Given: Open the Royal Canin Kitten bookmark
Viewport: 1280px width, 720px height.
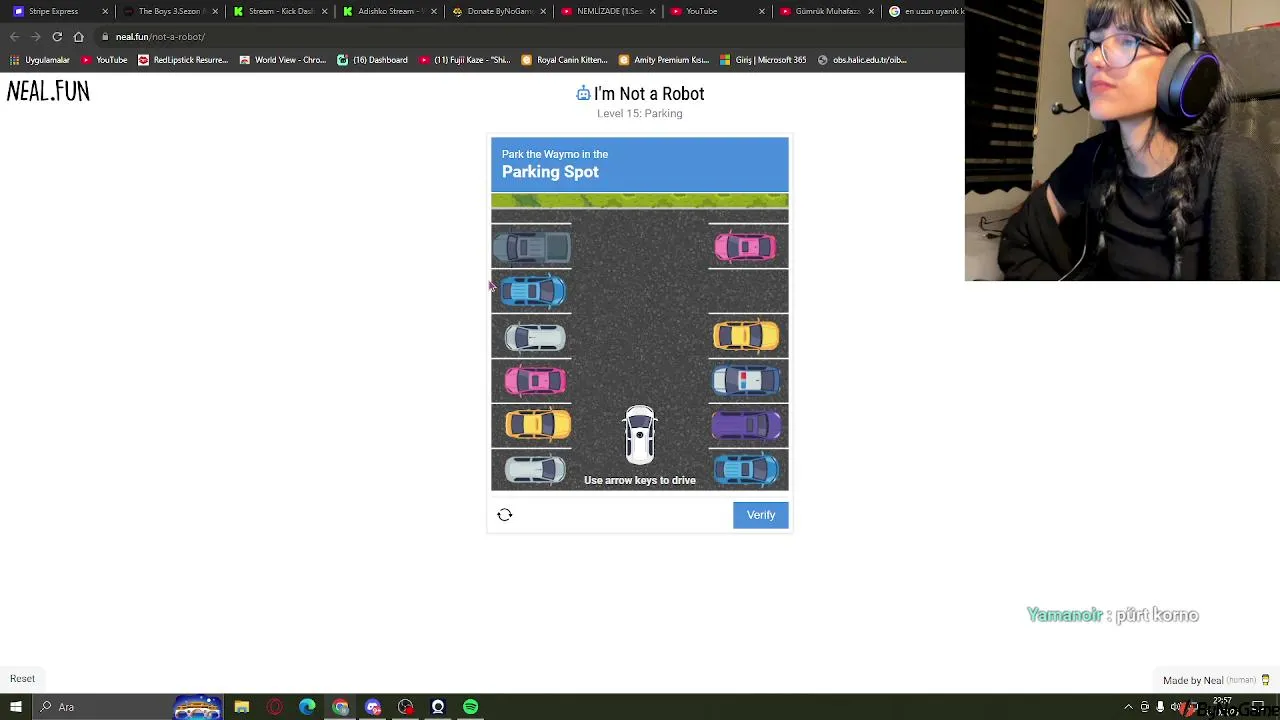Looking at the screenshot, I should click(565, 60).
